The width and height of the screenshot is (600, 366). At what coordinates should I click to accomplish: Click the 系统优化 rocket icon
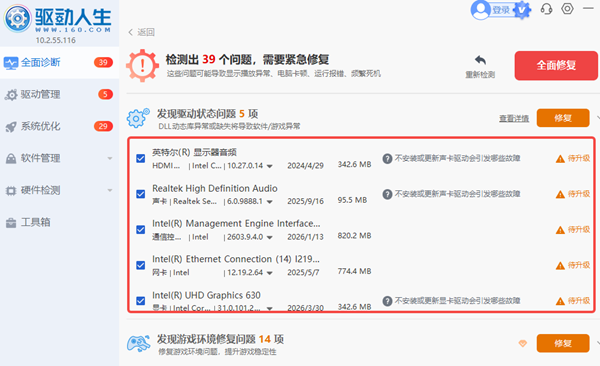(x=11, y=127)
